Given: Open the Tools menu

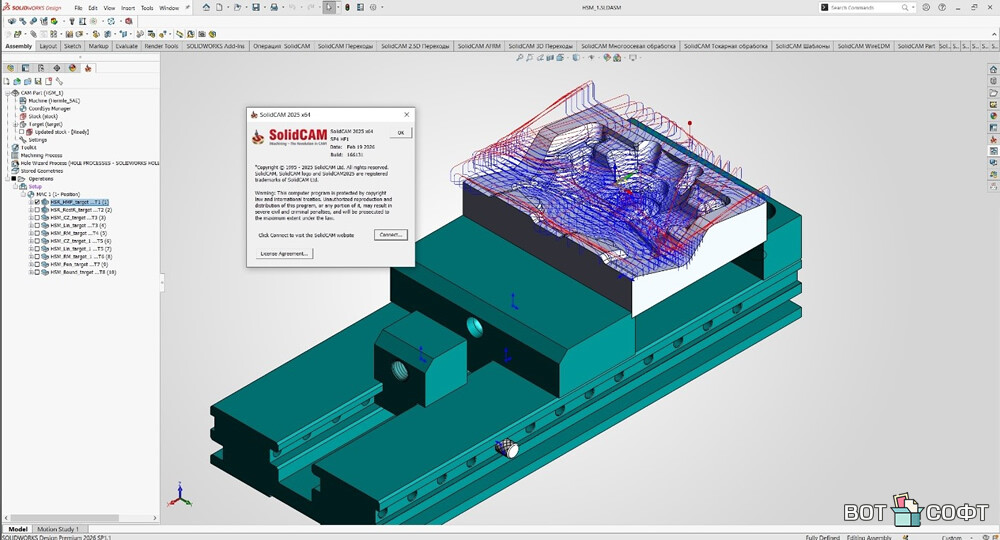Looking at the screenshot, I should 147,8.
